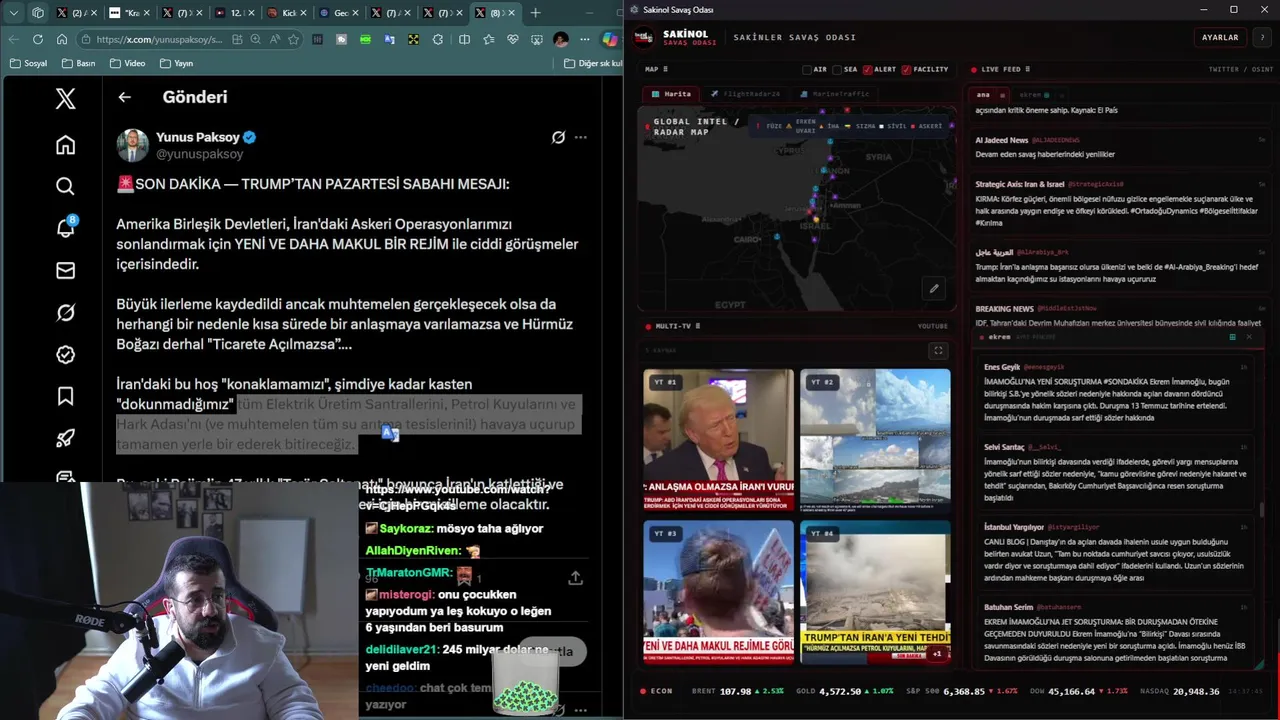Add page to favorites with star icon
Viewport: 1280px width, 720px height.
(293, 39)
